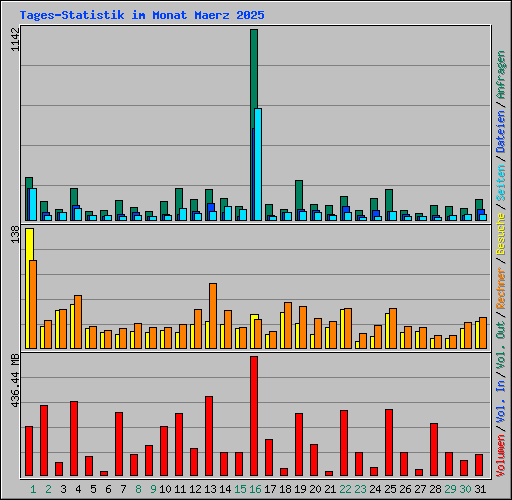Click the title 'Tages-Statistik im Monat Maerz 2025'
Viewport: 512px width, 500px height.
click(x=142, y=15)
